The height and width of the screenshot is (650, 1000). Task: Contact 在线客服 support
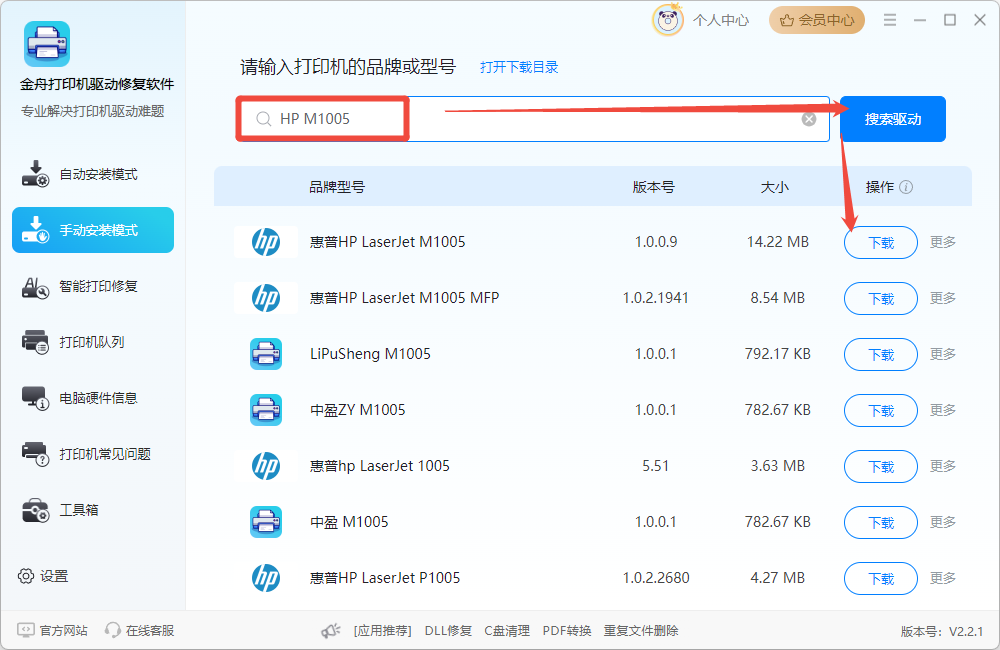(150, 630)
